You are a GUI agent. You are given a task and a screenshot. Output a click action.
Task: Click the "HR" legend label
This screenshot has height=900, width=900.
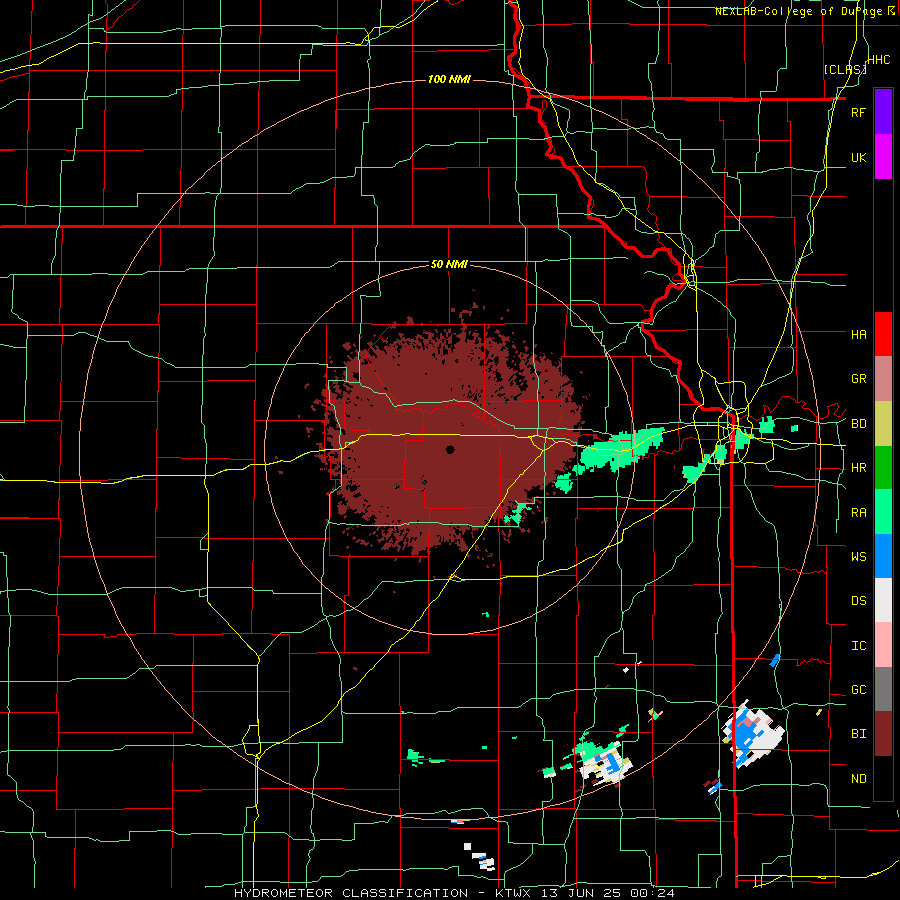pos(858,468)
